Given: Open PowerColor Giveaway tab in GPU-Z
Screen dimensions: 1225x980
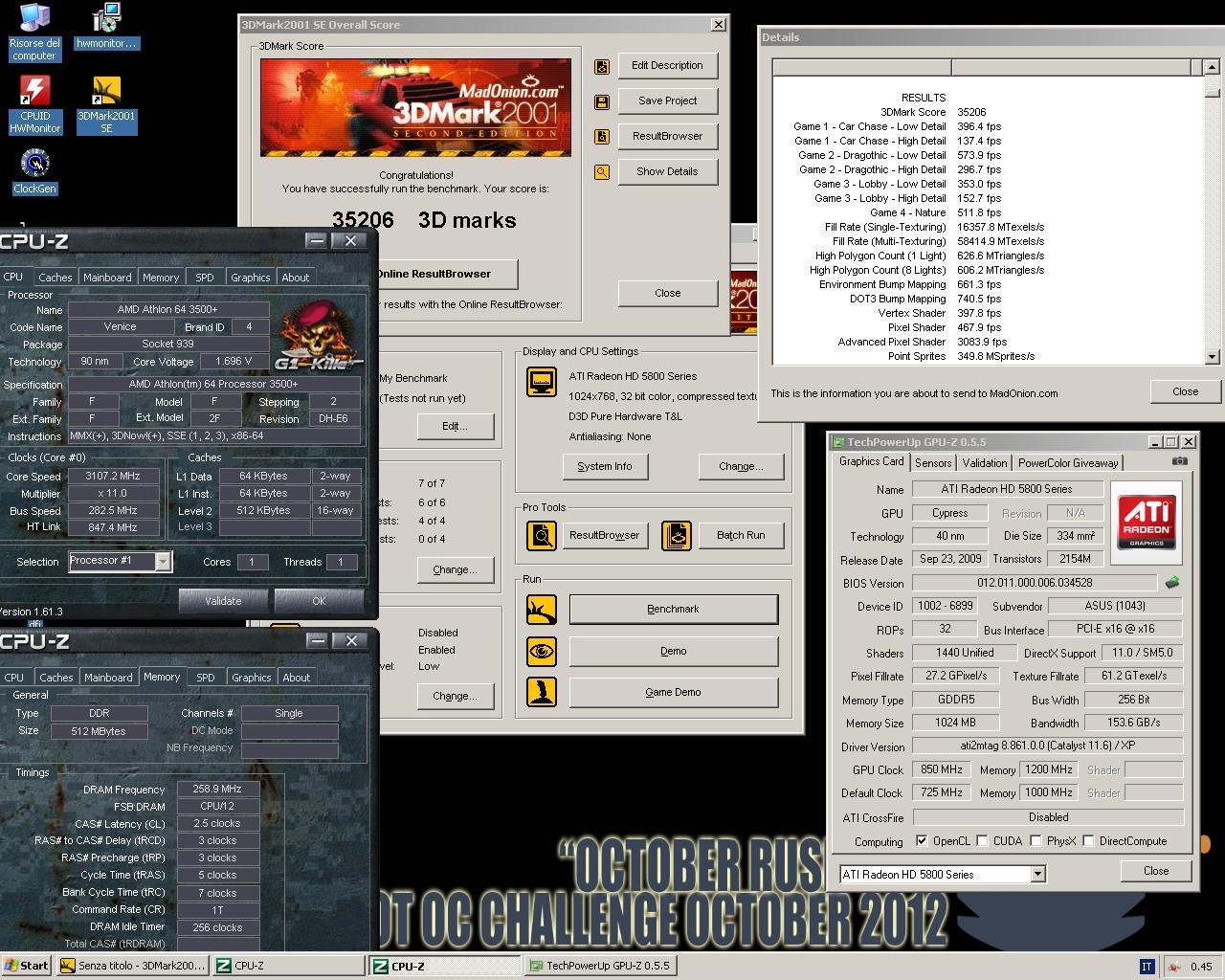Looking at the screenshot, I should [x=1068, y=463].
